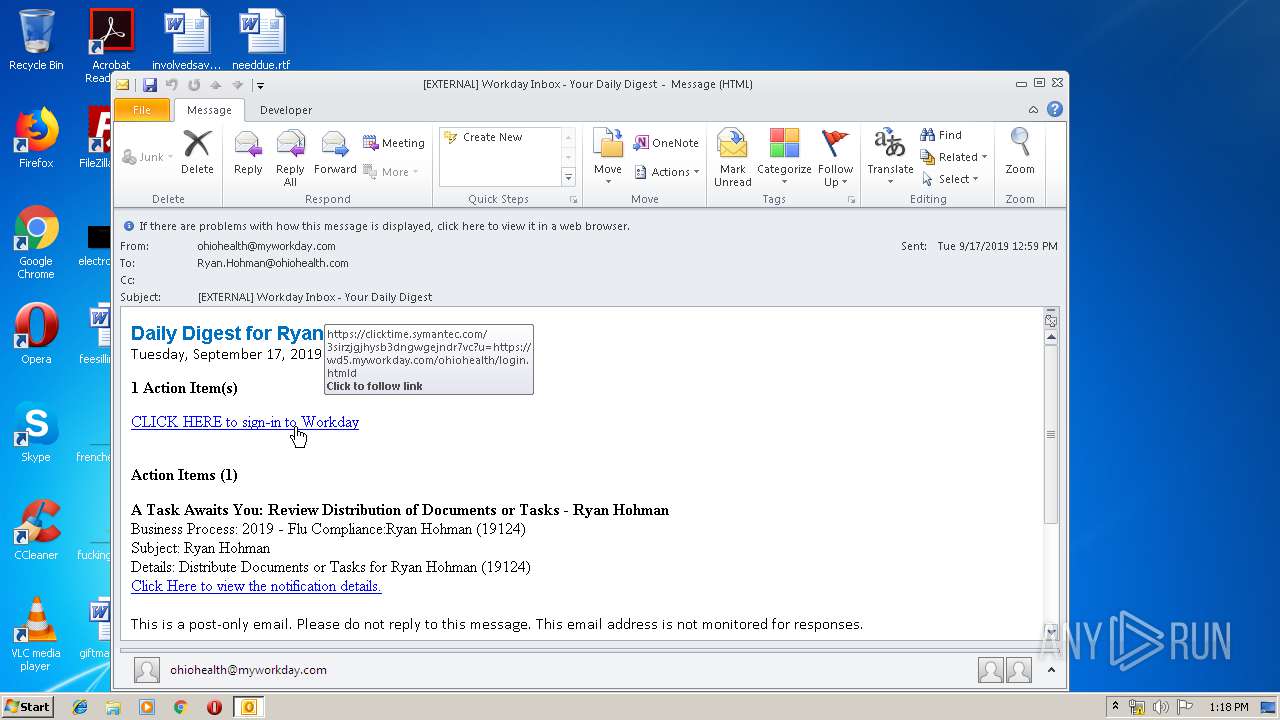Open Recycle Bin on desktop
This screenshot has width=1280, height=720.
pyautogui.click(x=36, y=40)
